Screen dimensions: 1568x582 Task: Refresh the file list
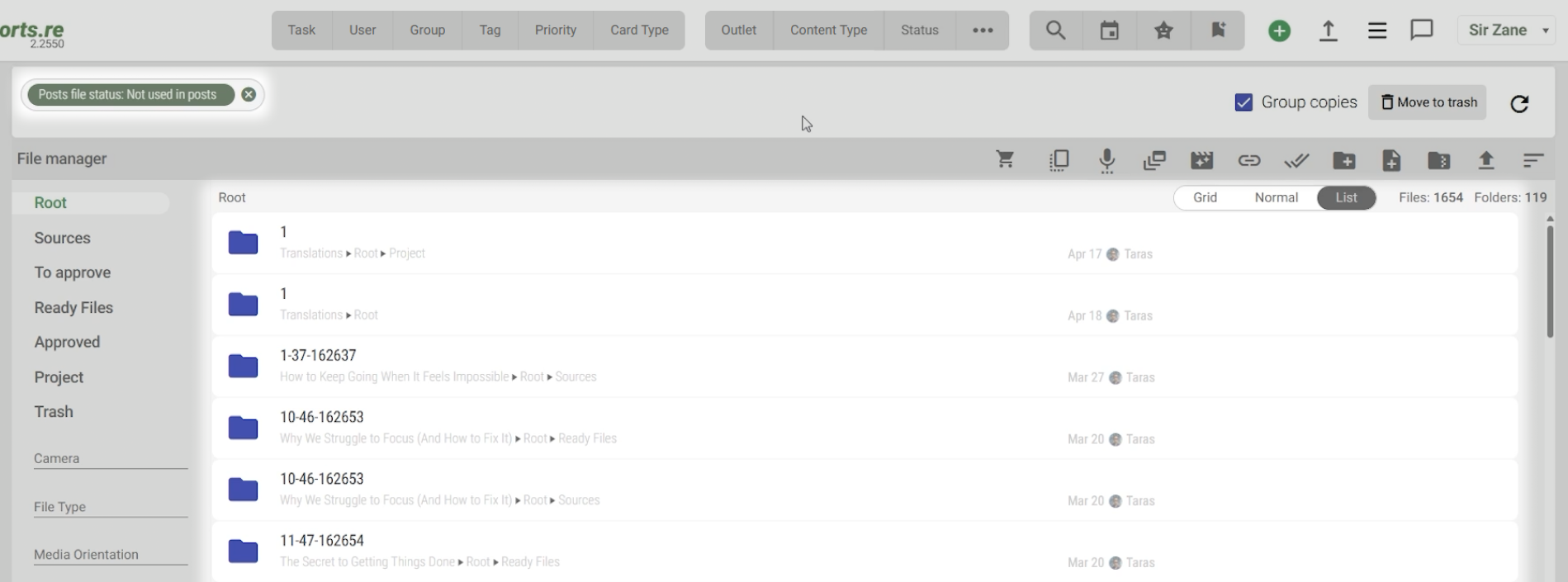pos(1519,103)
